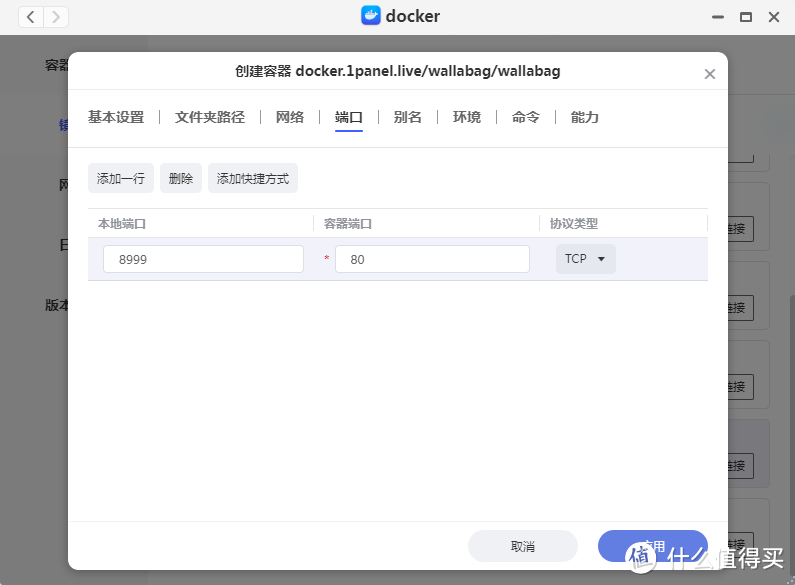Open the TCP protocol type dropdown
The image size is (795, 585).
click(x=585, y=259)
